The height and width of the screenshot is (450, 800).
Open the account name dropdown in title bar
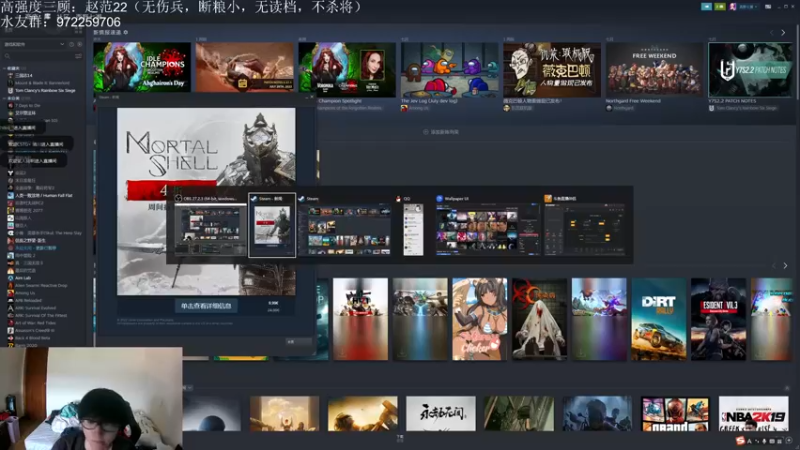pyautogui.click(x=748, y=7)
